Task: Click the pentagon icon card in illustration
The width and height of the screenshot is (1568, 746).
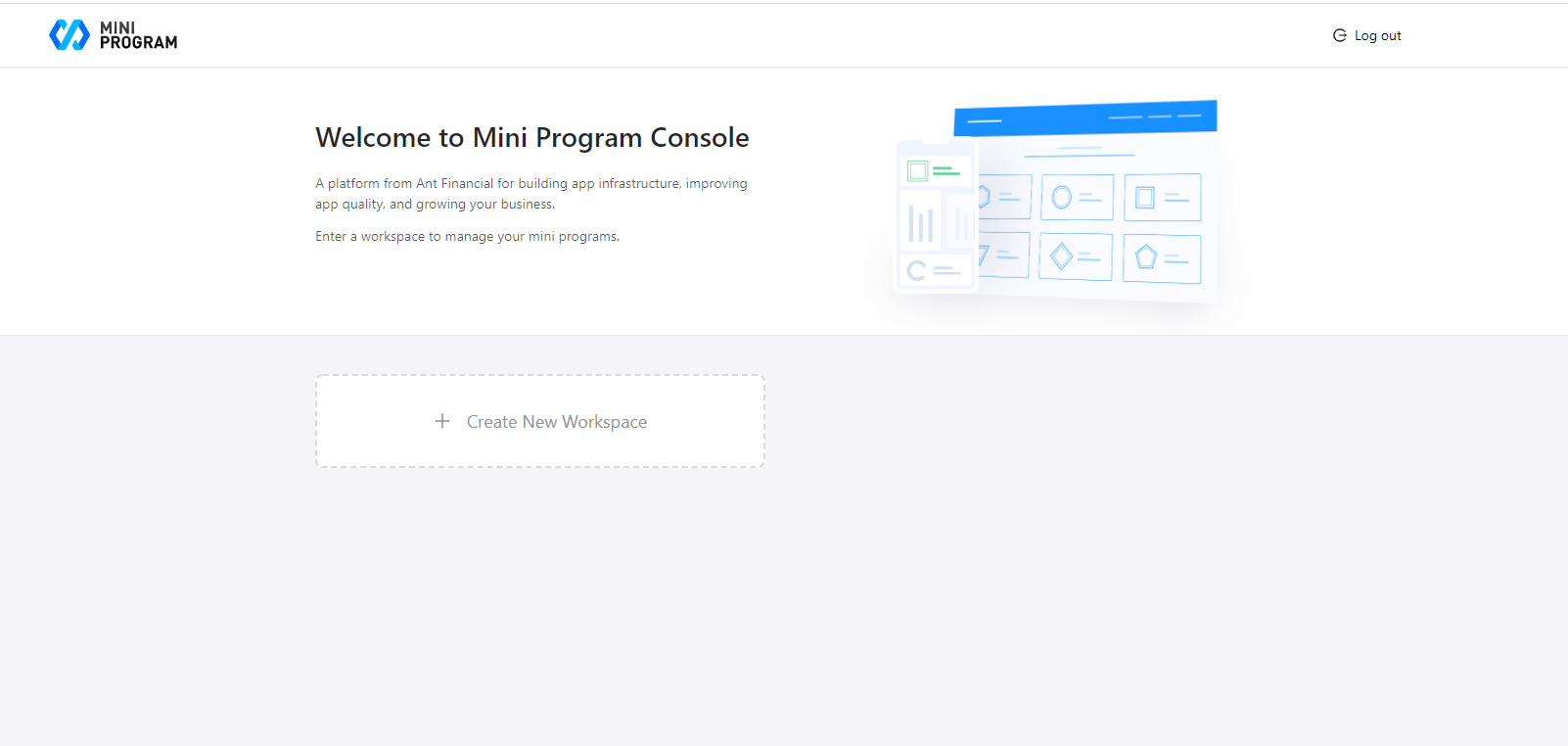Action: click(x=1161, y=258)
